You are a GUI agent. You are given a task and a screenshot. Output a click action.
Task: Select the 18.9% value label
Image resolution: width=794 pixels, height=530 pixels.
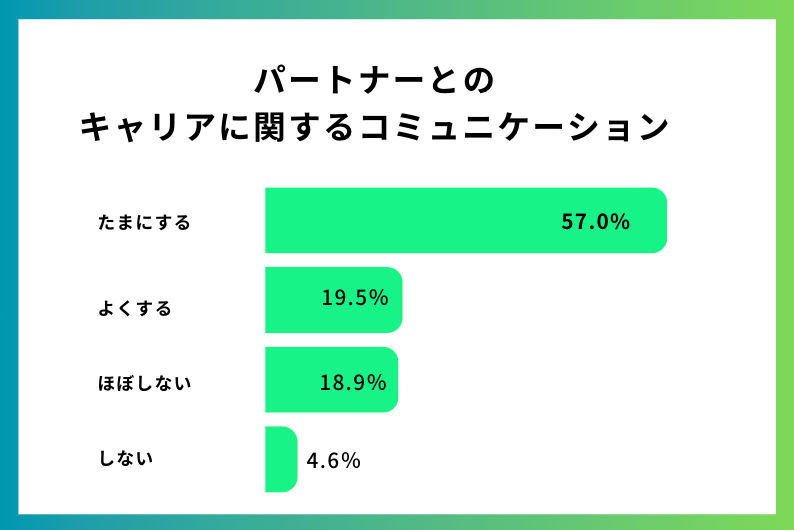353,380
